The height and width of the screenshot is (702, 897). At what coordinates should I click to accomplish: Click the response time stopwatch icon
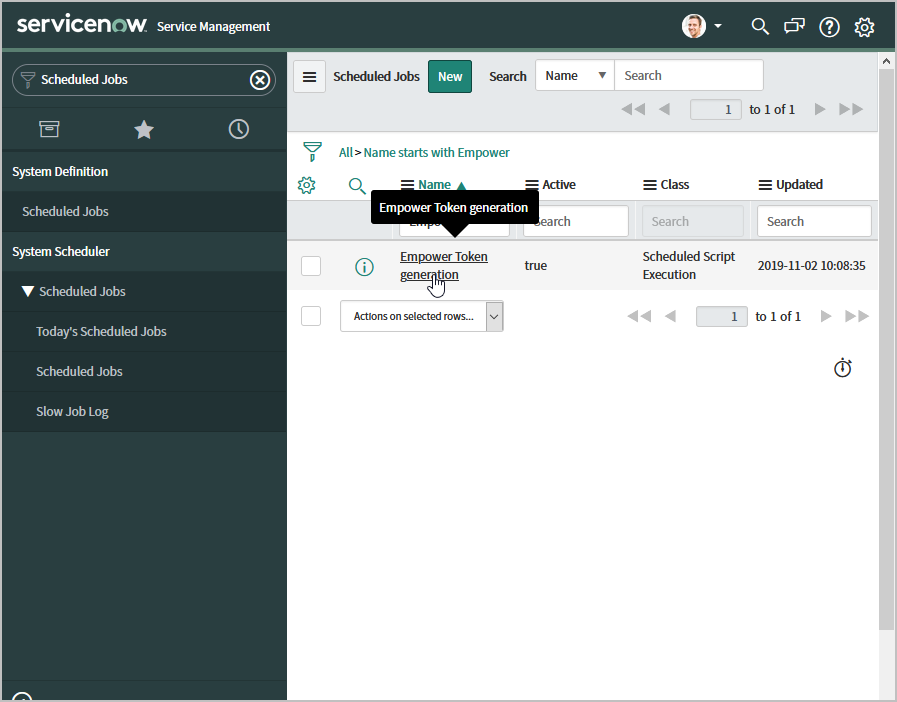[843, 368]
